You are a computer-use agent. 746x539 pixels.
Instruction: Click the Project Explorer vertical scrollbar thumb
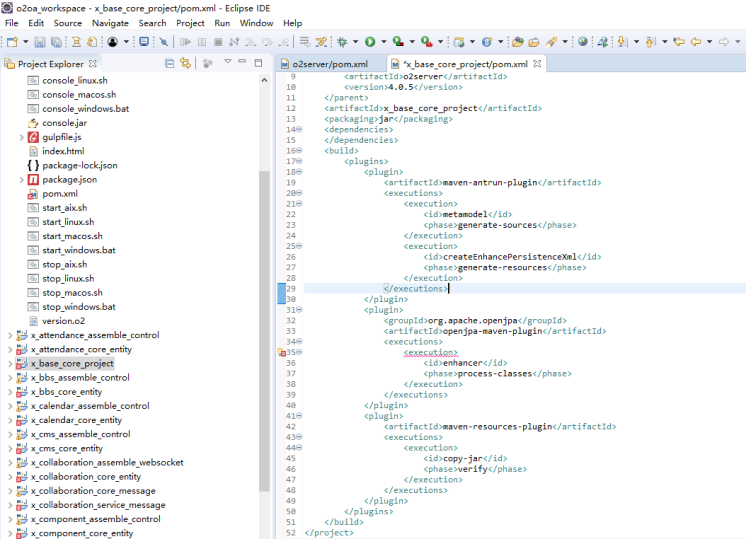(x=265, y=331)
